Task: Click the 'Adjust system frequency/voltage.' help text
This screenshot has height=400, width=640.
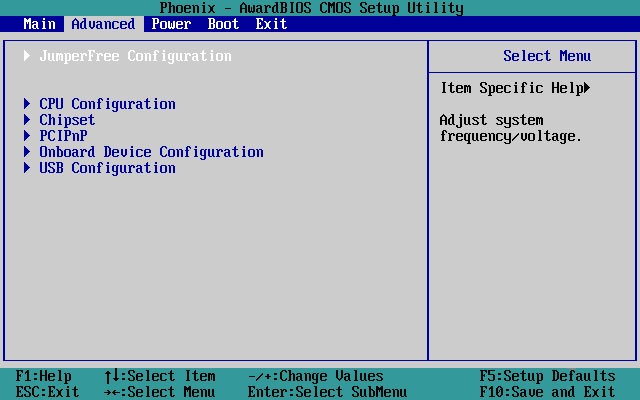Action: point(511,128)
